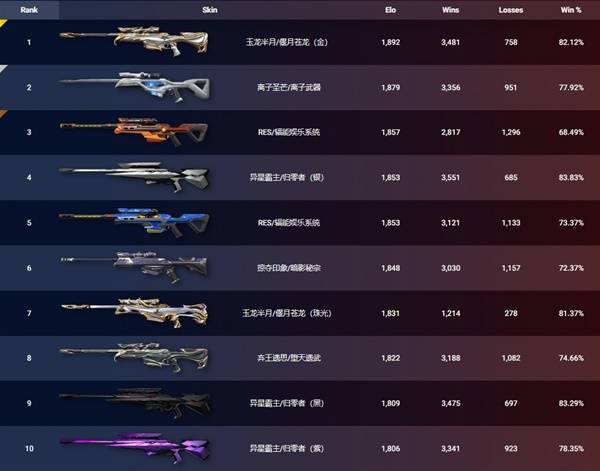Open the dark purple rank 6 sniper image

[x=134, y=267]
